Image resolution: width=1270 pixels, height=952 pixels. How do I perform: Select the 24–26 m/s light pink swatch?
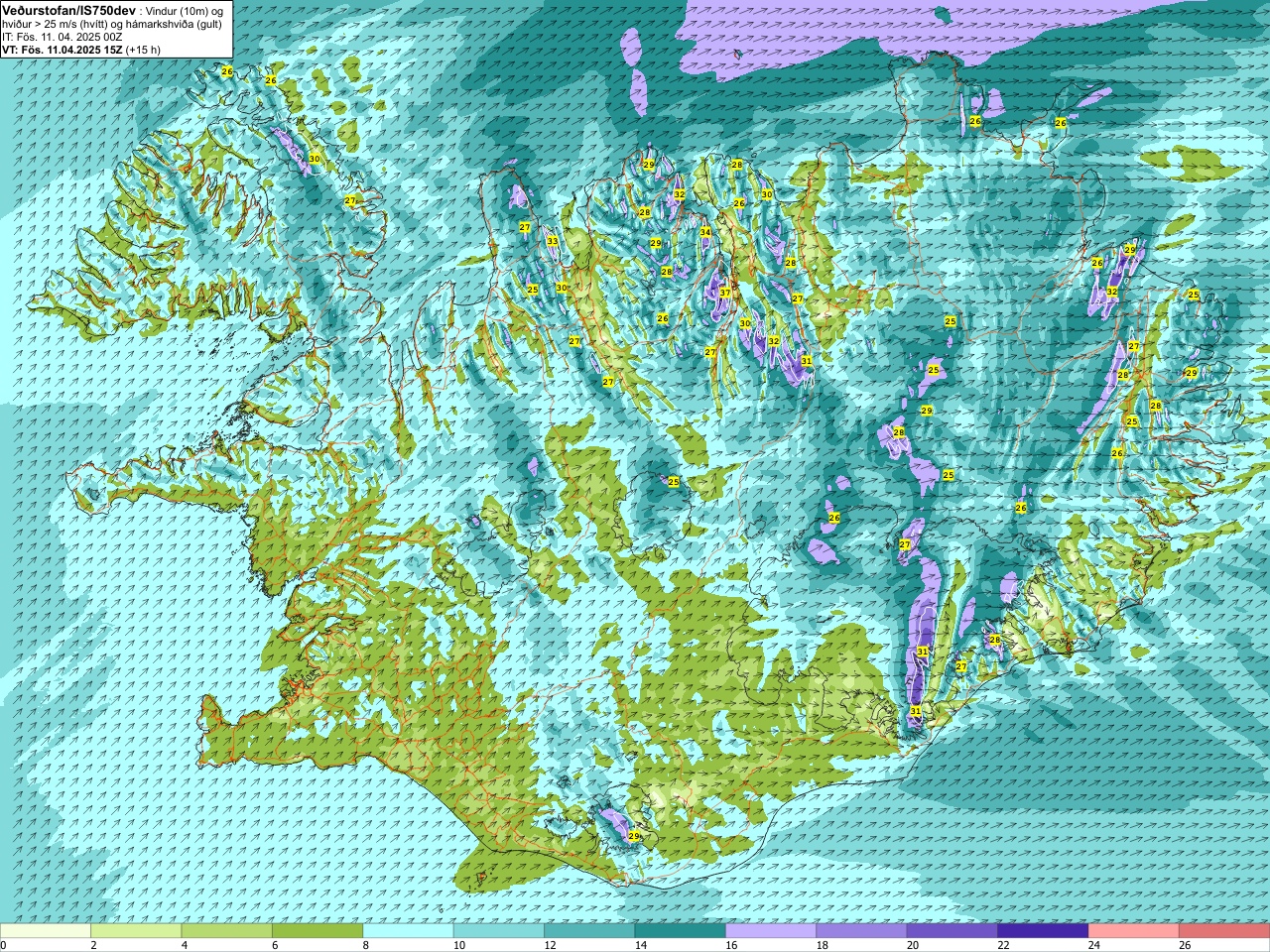pyautogui.click(x=1133, y=931)
